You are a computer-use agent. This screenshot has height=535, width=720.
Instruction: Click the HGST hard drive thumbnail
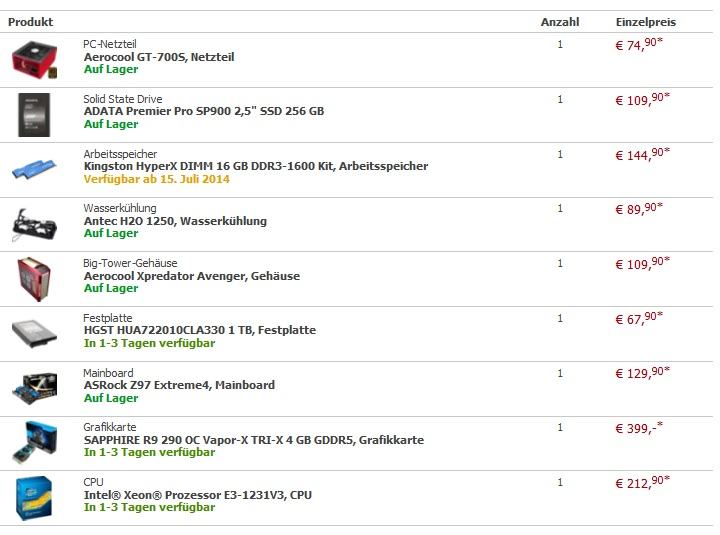pyautogui.click(x=35, y=332)
